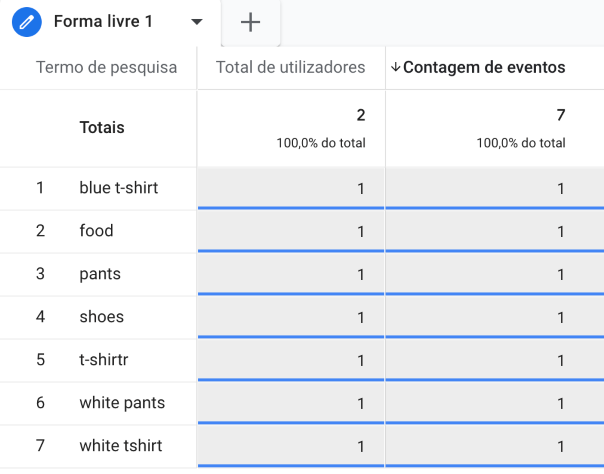The height and width of the screenshot is (474, 604).
Task: Click the white pants search term
Action: coord(122,403)
